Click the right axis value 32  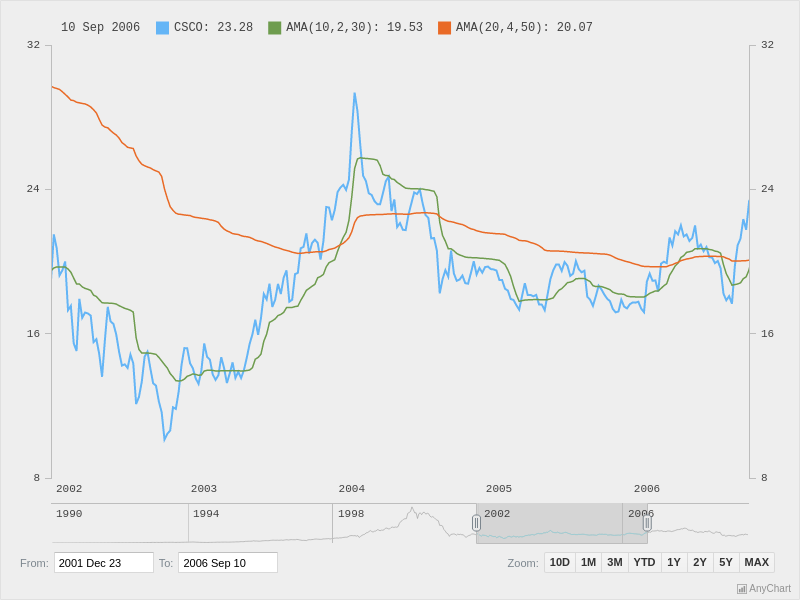click(767, 45)
